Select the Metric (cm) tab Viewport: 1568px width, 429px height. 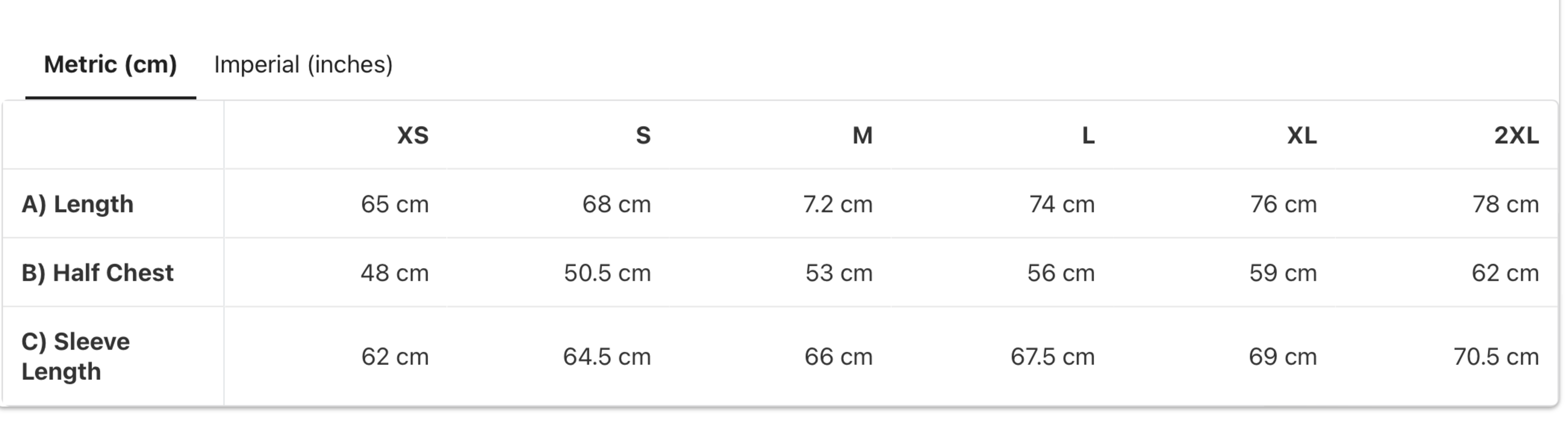pos(110,65)
